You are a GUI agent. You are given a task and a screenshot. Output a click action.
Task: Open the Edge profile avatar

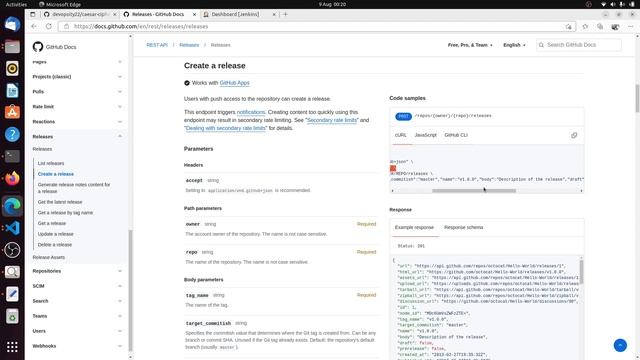point(615,26)
